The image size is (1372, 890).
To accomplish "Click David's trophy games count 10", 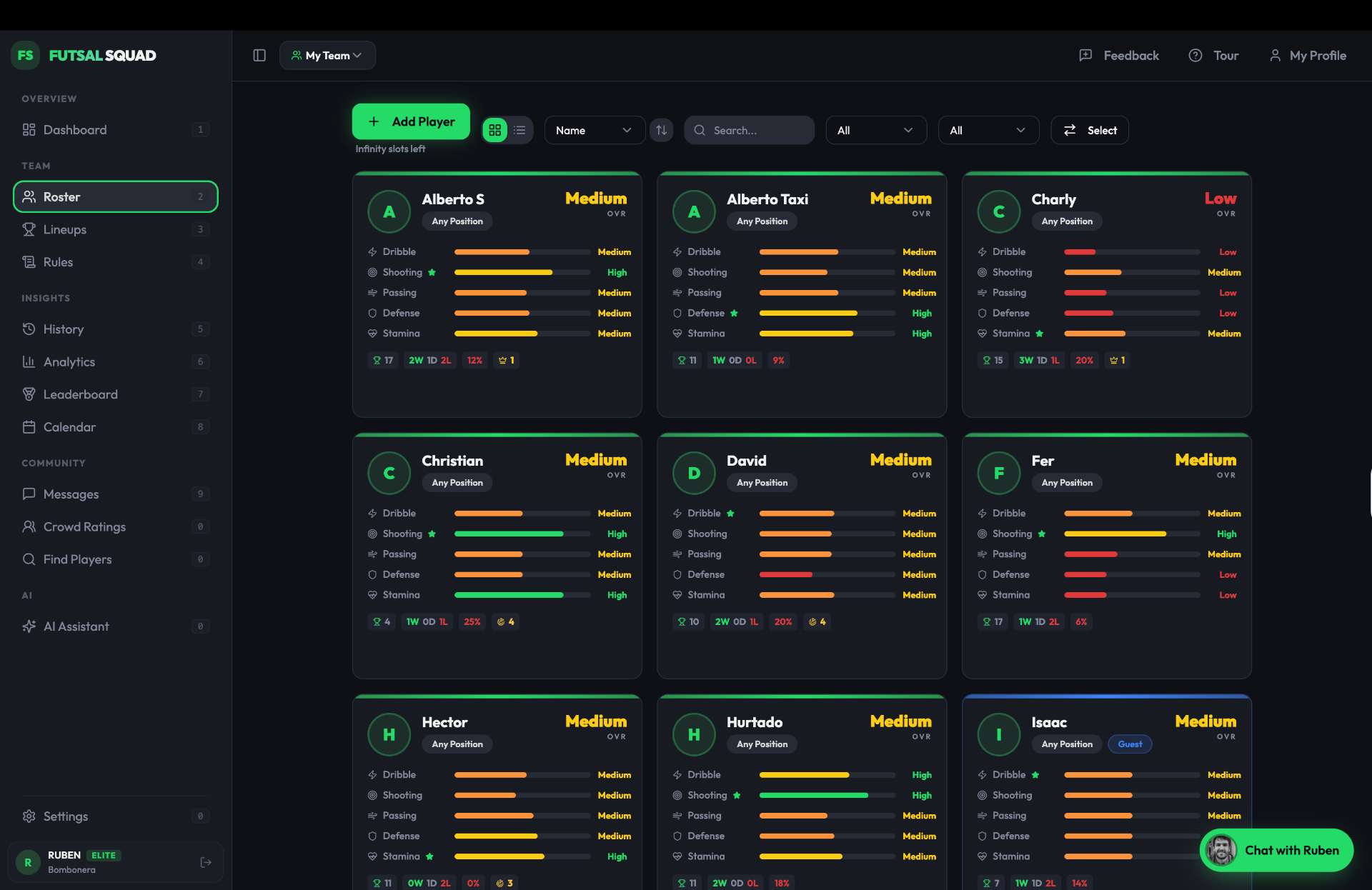I will pyautogui.click(x=689, y=621).
